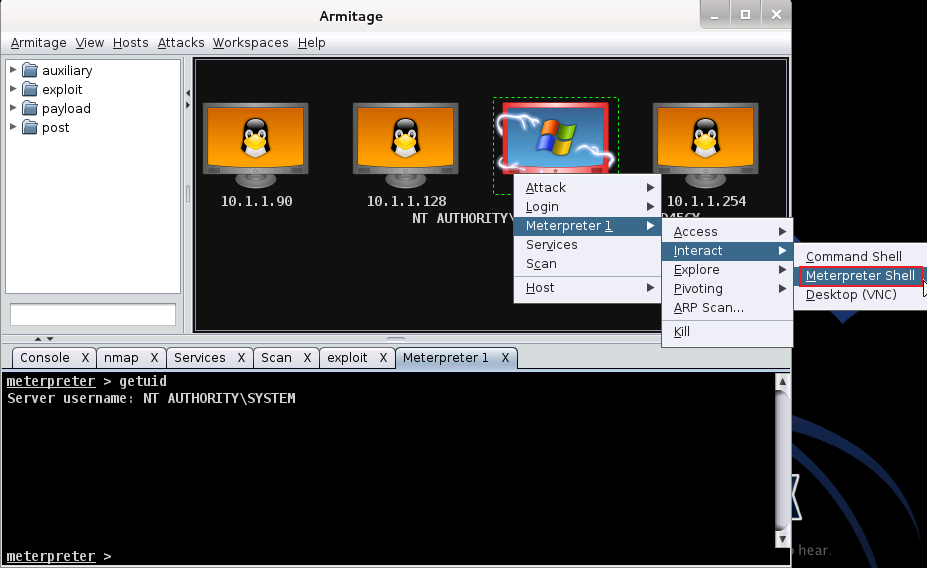Screen dimensions: 927x568
Task: Expand the module panel with right arrow
Action: tap(187, 105)
